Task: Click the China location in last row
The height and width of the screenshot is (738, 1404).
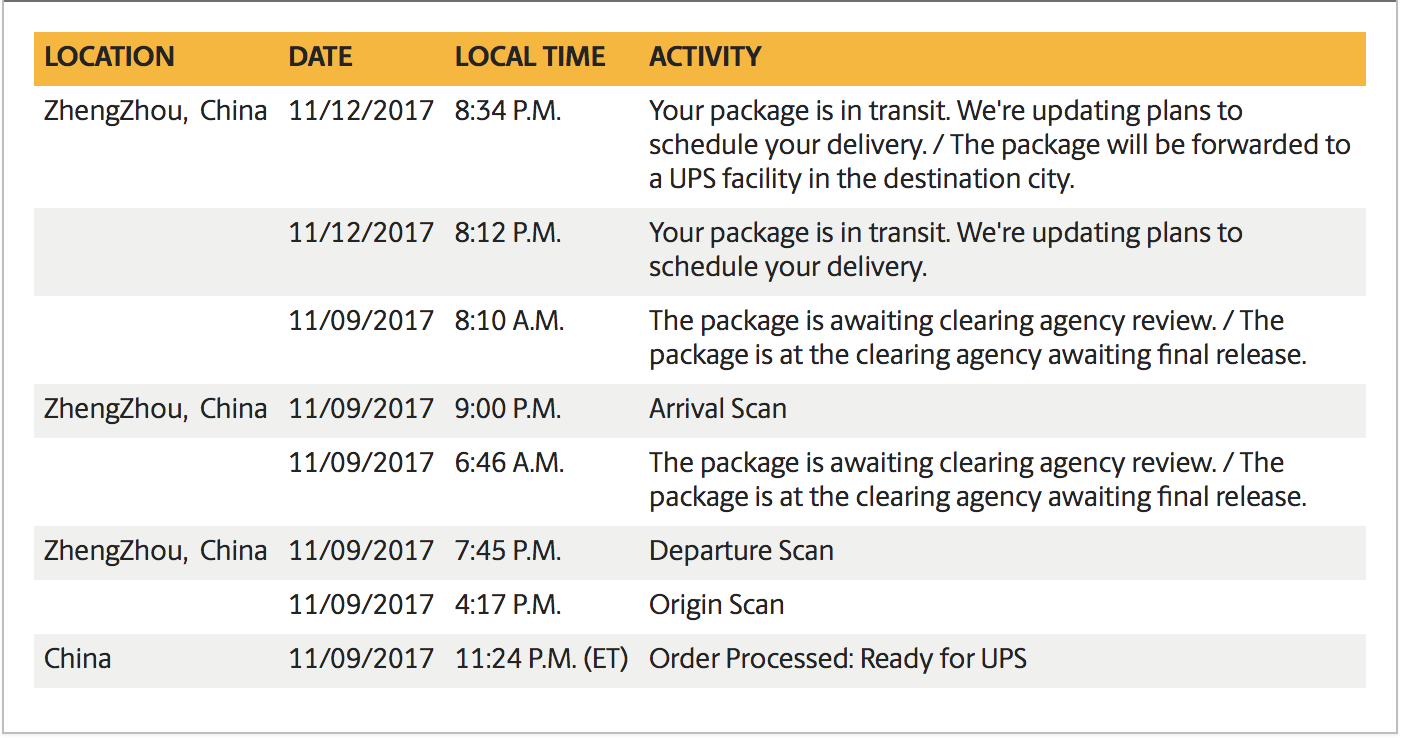Action: [x=77, y=659]
